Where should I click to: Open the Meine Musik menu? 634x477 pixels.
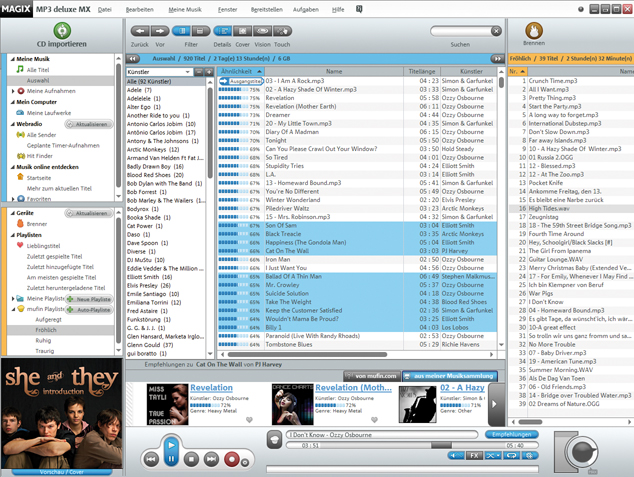[185, 10]
